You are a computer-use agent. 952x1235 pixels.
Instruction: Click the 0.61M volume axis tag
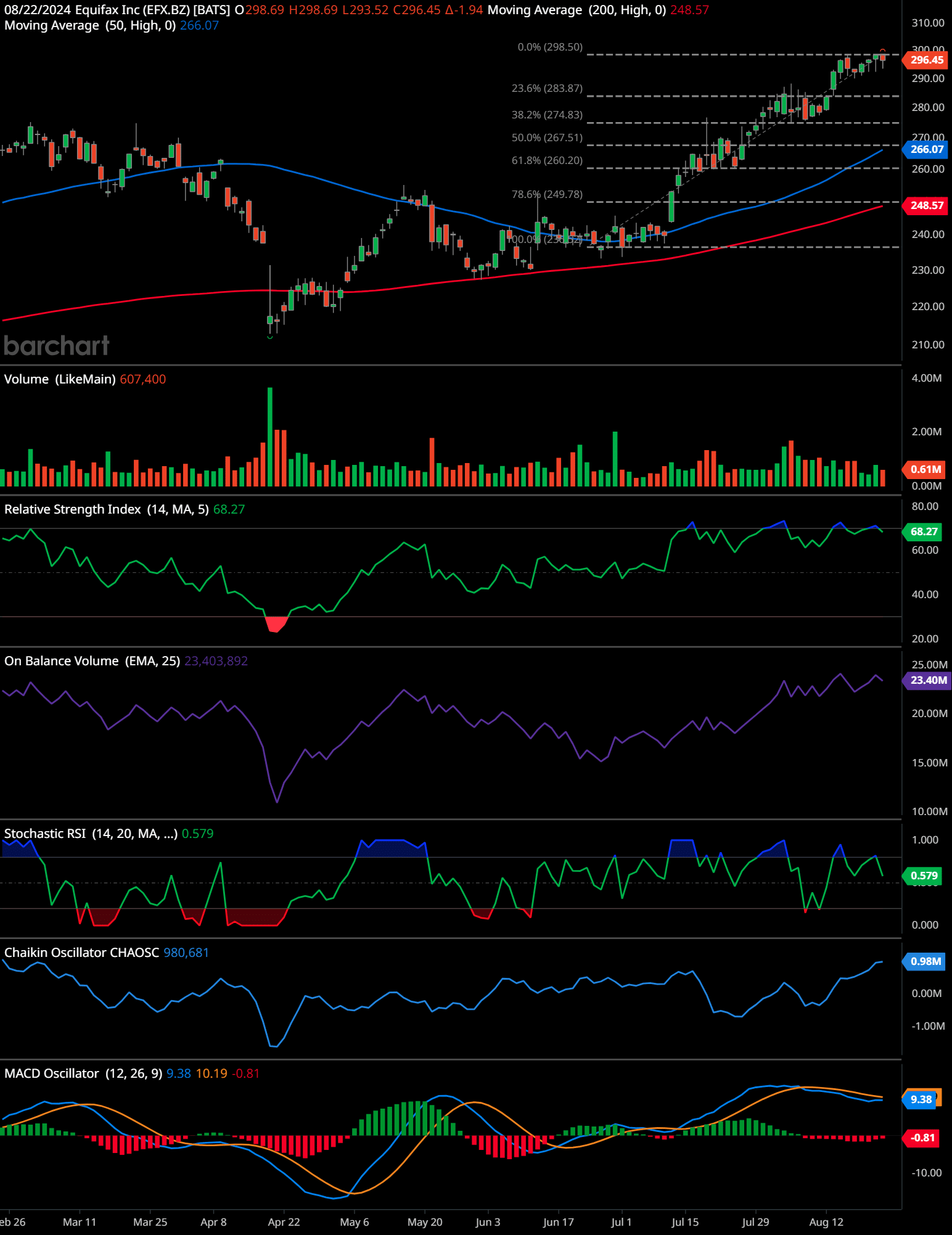(x=924, y=469)
